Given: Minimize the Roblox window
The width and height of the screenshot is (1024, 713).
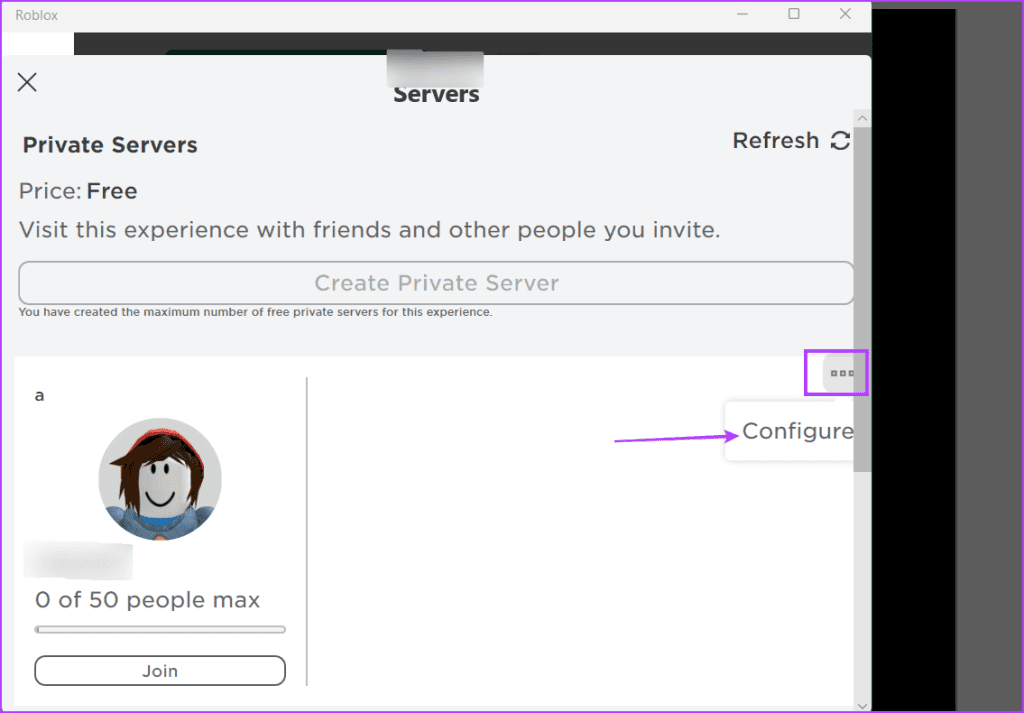Looking at the screenshot, I should tap(742, 14).
